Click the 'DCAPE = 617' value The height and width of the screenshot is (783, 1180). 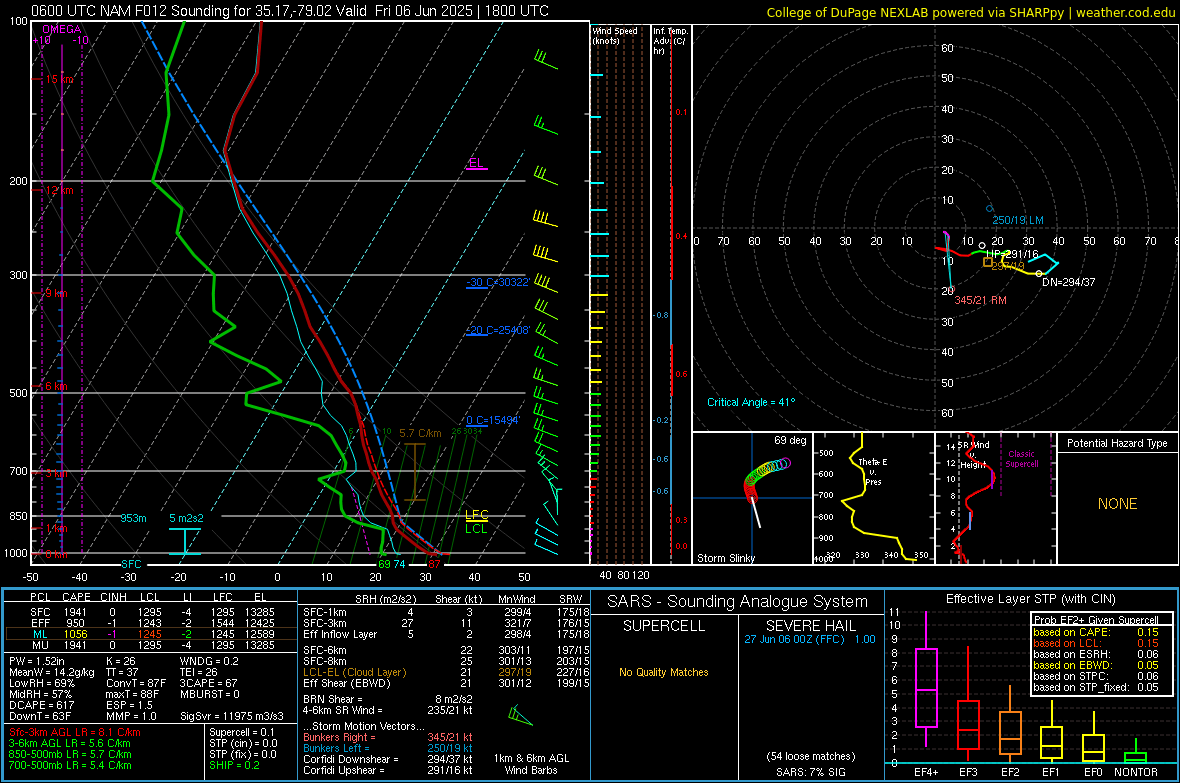[41, 705]
